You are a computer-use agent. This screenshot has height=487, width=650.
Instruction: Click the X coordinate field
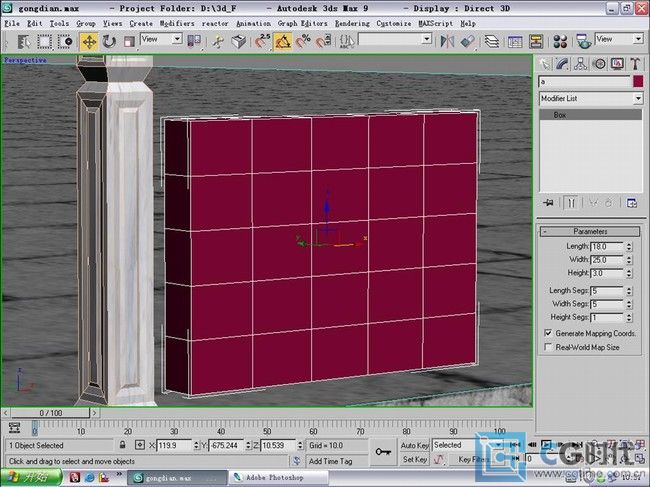tap(174, 446)
